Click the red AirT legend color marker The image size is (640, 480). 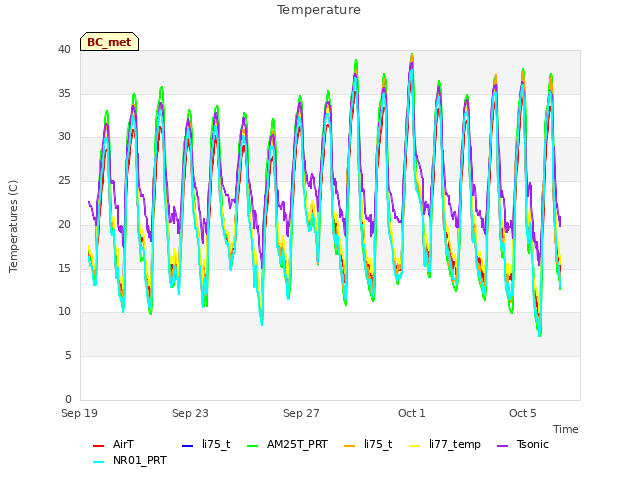point(98,445)
